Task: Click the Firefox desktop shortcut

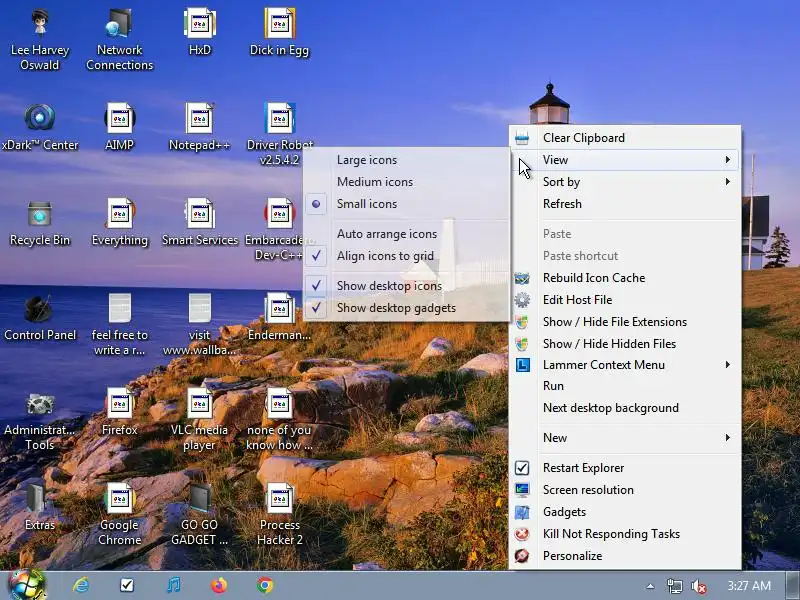Action: (119, 412)
